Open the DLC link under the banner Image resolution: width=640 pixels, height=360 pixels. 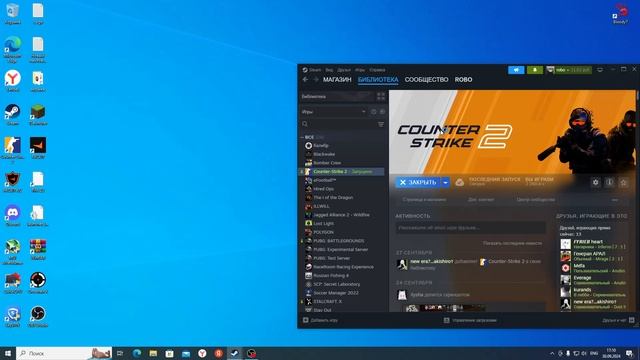point(481,200)
